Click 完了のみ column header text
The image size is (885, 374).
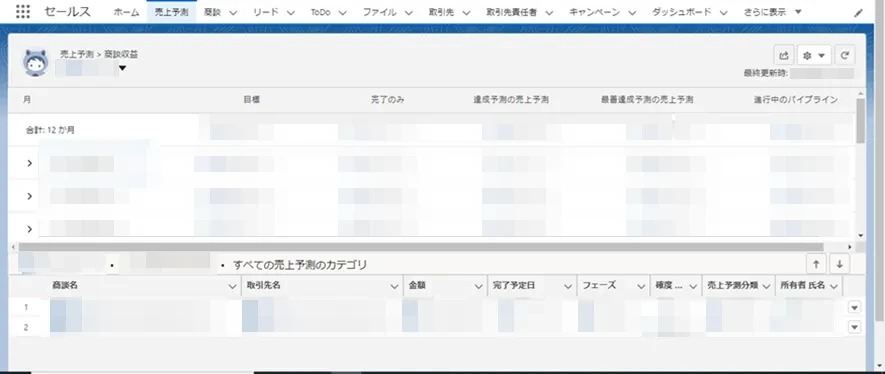click(387, 100)
